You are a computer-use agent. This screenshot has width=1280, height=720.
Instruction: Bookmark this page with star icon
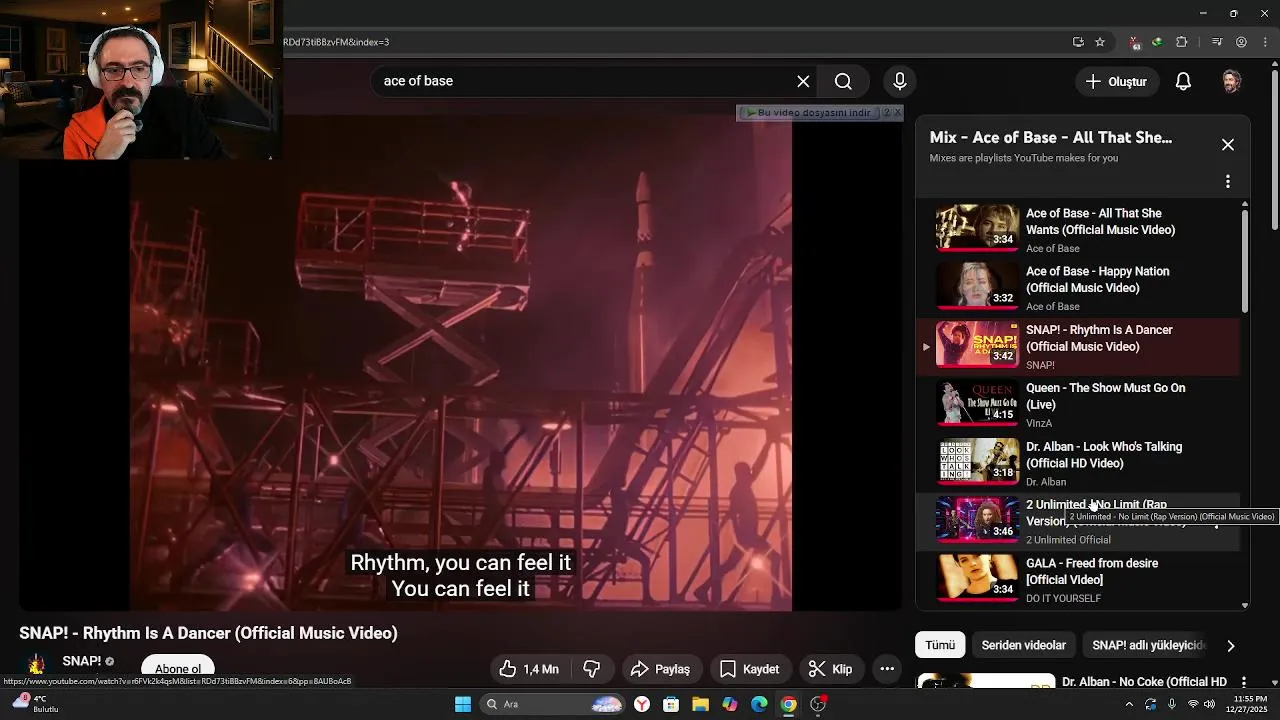tap(1100, 42)
